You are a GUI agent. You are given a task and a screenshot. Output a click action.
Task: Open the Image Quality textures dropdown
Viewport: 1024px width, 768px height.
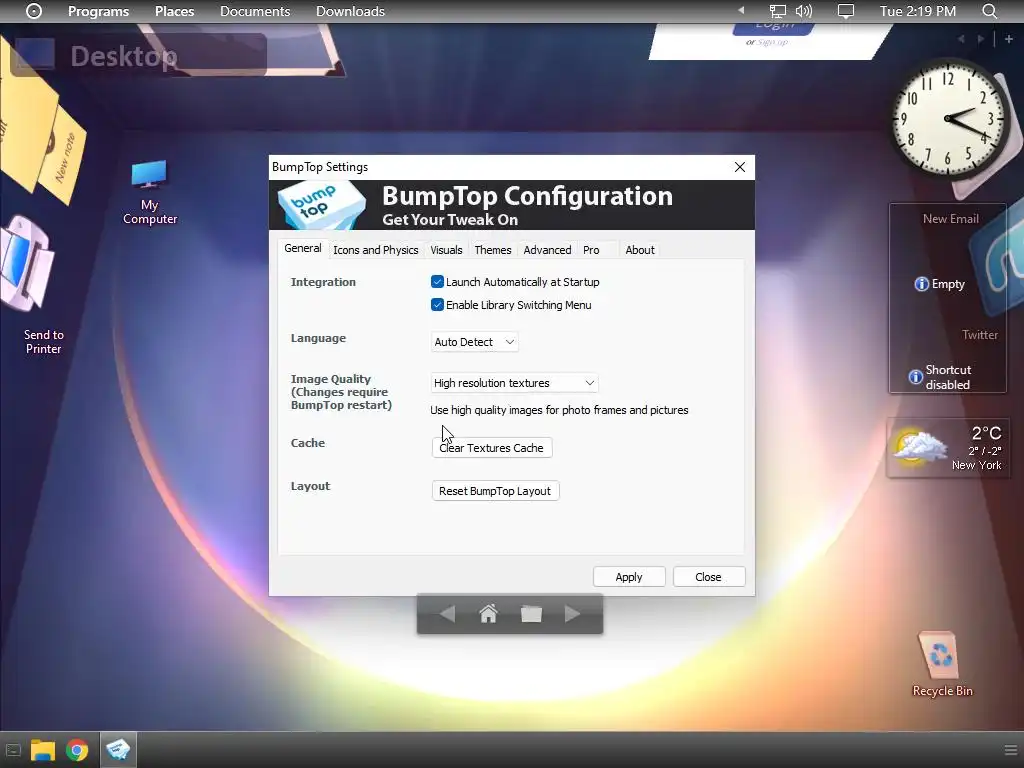point(514,383)
